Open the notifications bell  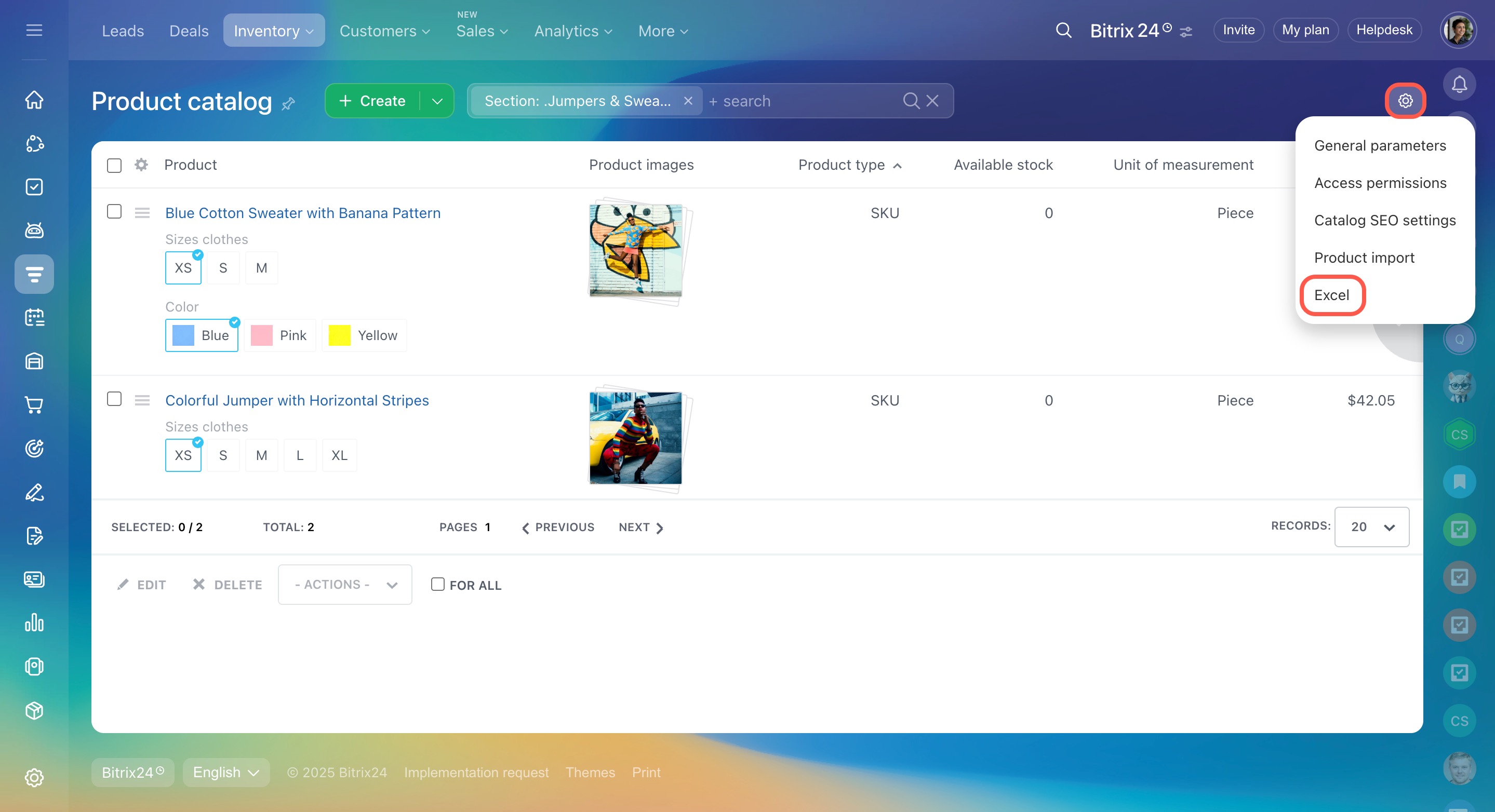coord(1459,85)
